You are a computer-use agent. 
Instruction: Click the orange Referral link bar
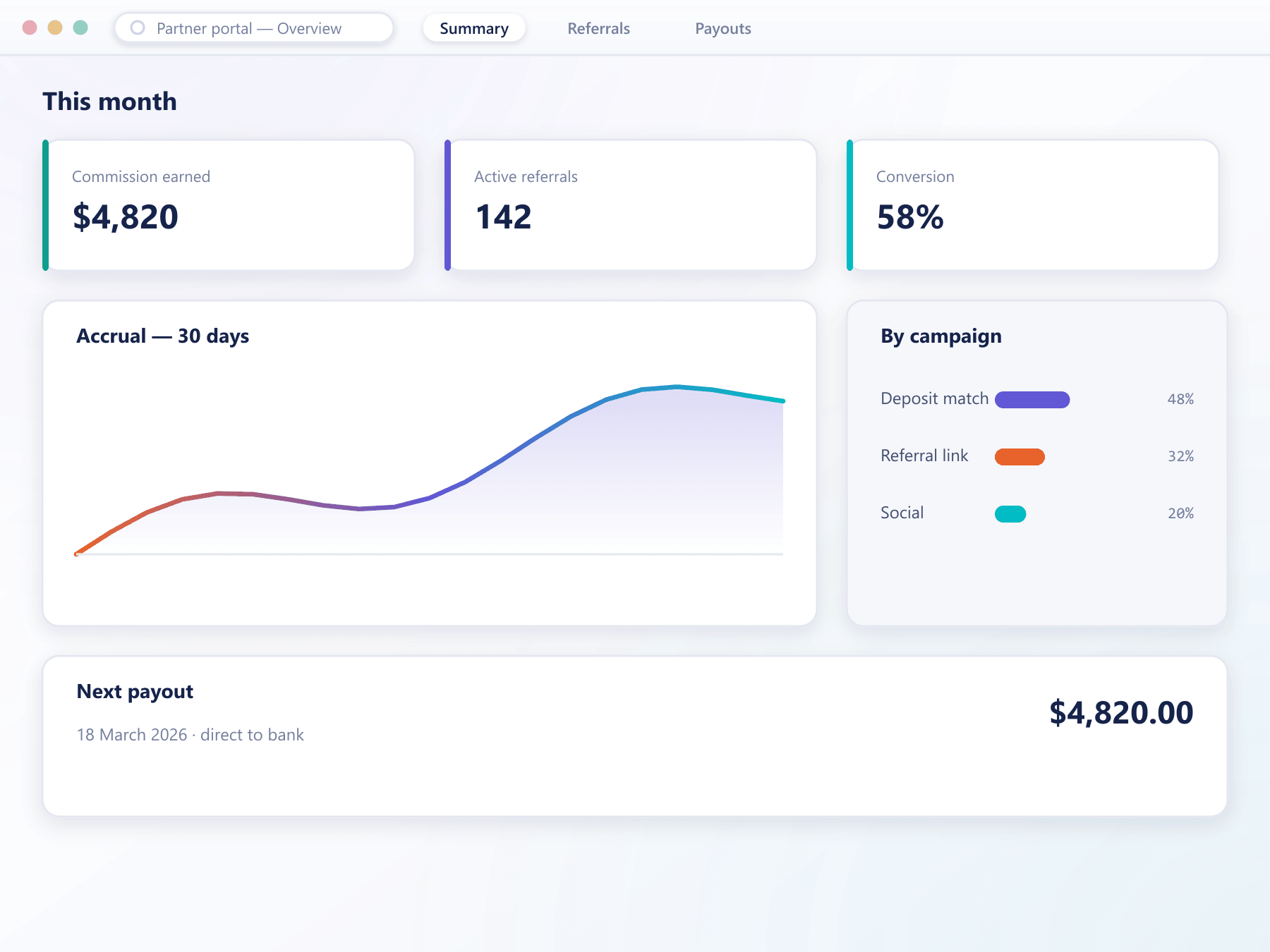pos(1020,457)
